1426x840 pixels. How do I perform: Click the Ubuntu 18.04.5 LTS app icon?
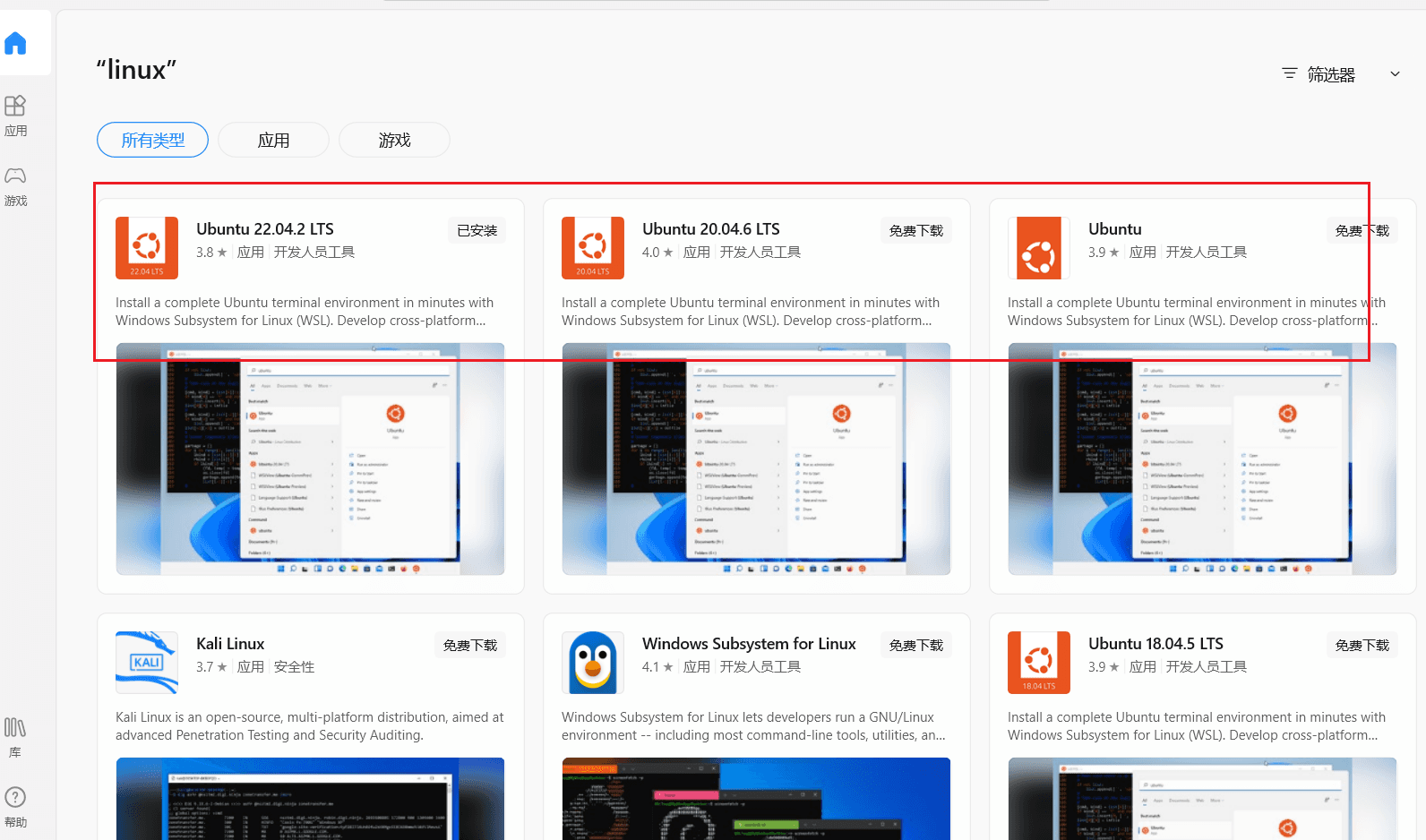(x=1039, y=663)
